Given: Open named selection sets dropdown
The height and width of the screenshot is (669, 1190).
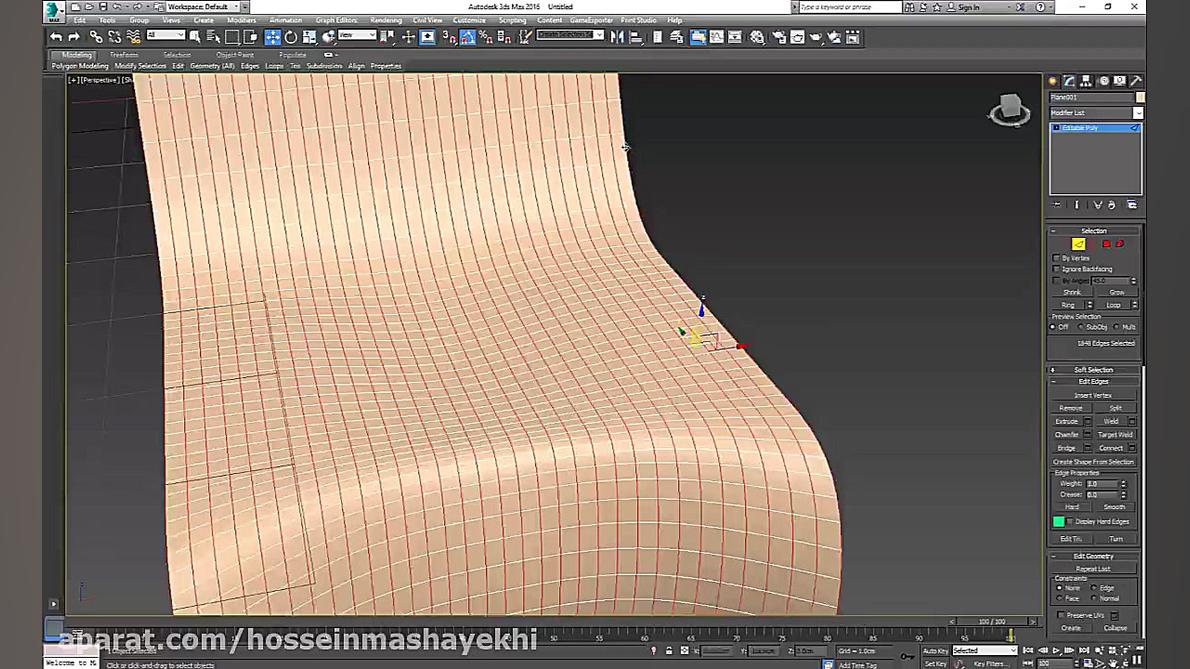Looking at the screenshot, I should [x=570, y=35].
